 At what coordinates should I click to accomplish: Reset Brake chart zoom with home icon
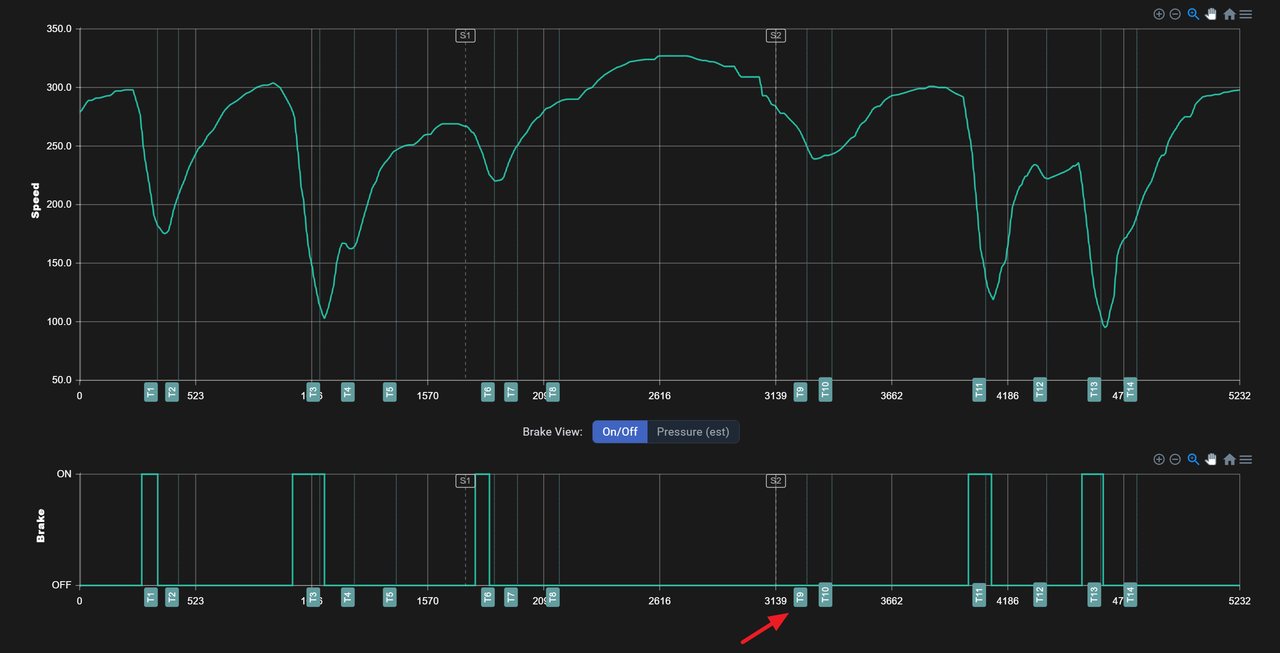pyautogui.click(x=1229, y=459)
